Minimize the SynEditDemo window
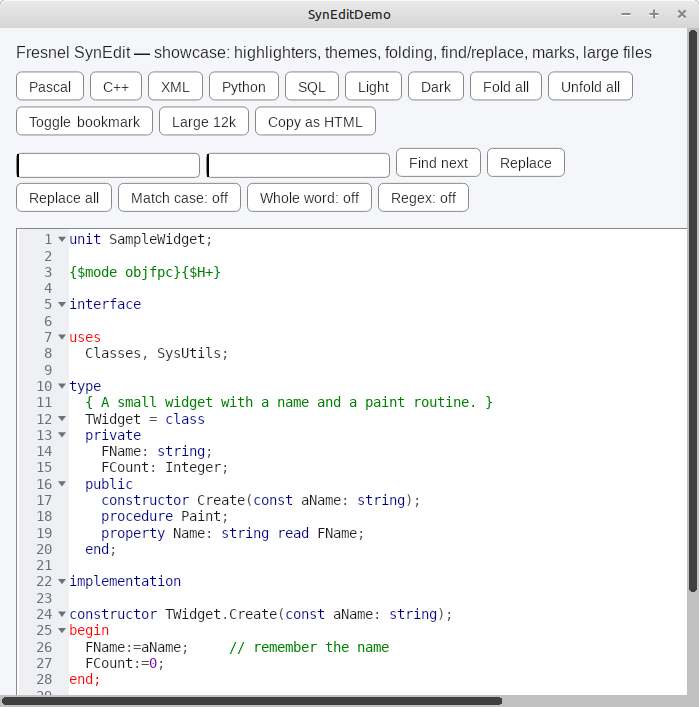The image size is (699, 707). (626, 14)
